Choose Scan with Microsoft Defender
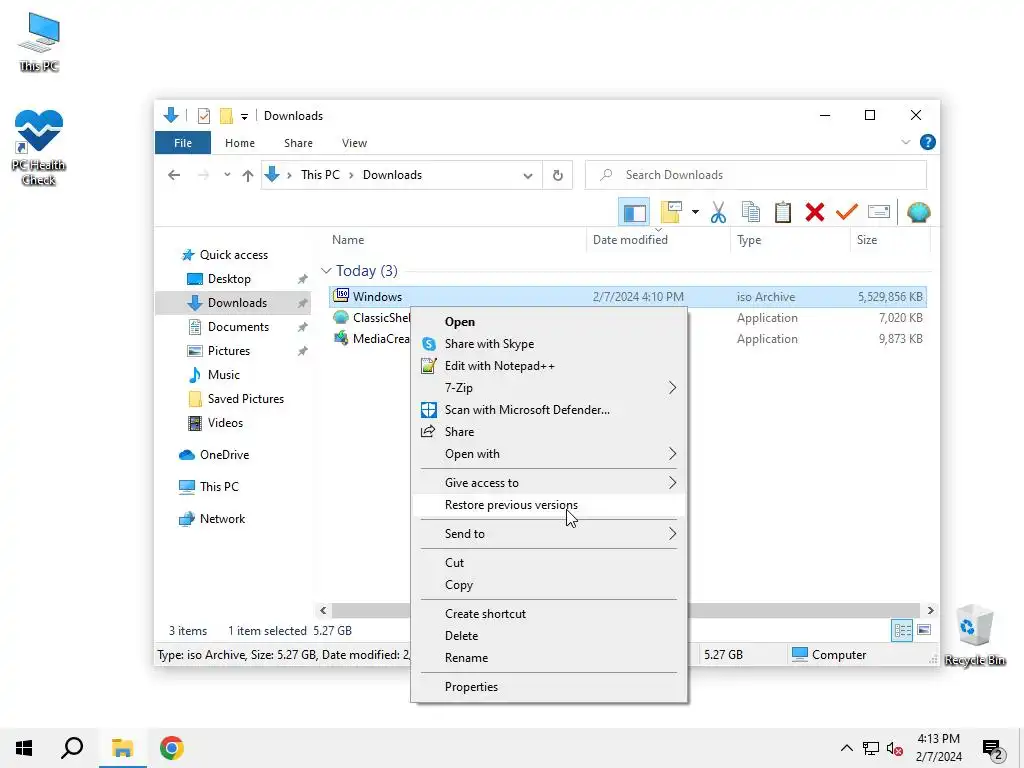Screen dimensions: 1024x768 549,409
